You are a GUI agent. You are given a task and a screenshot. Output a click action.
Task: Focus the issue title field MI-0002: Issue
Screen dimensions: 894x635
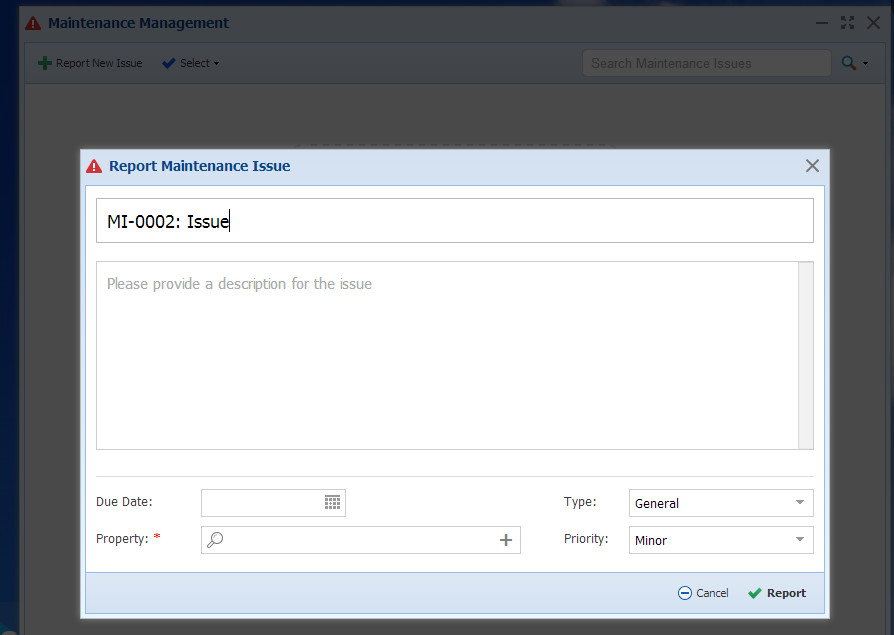click(454, 221)
